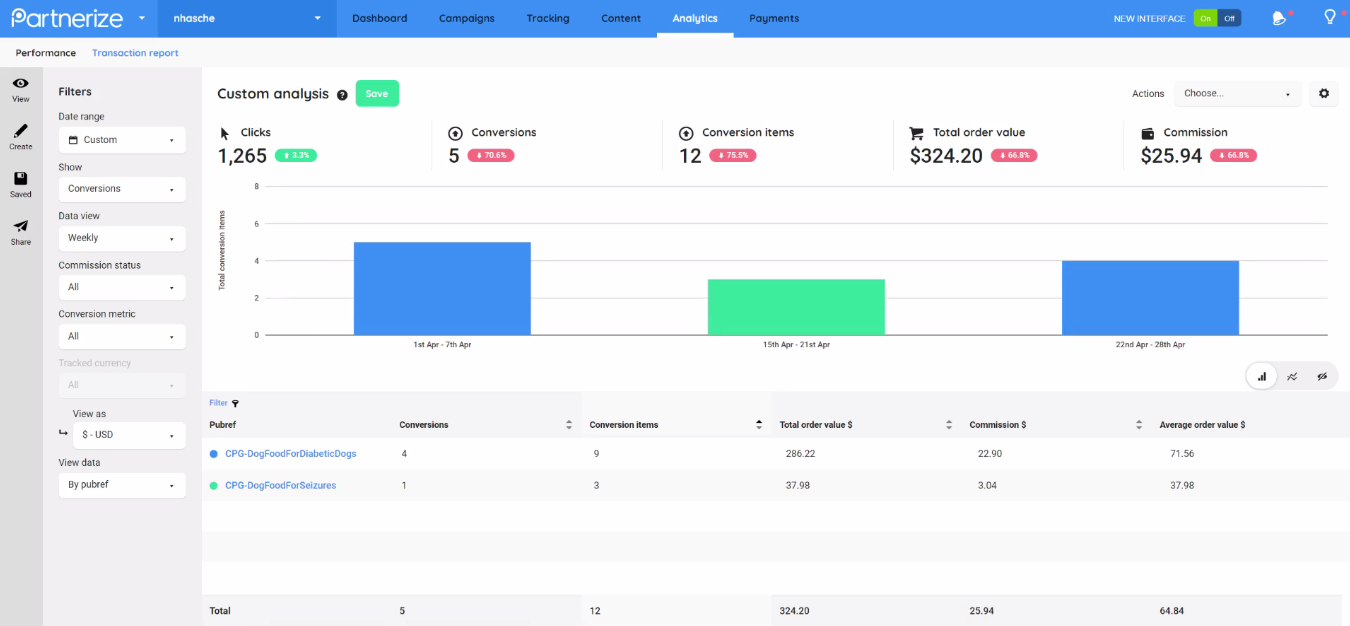Open the Conversion metric dropdown
Image resolution: width=1350 pixels, height=626 pixels.
coord(122,336)
